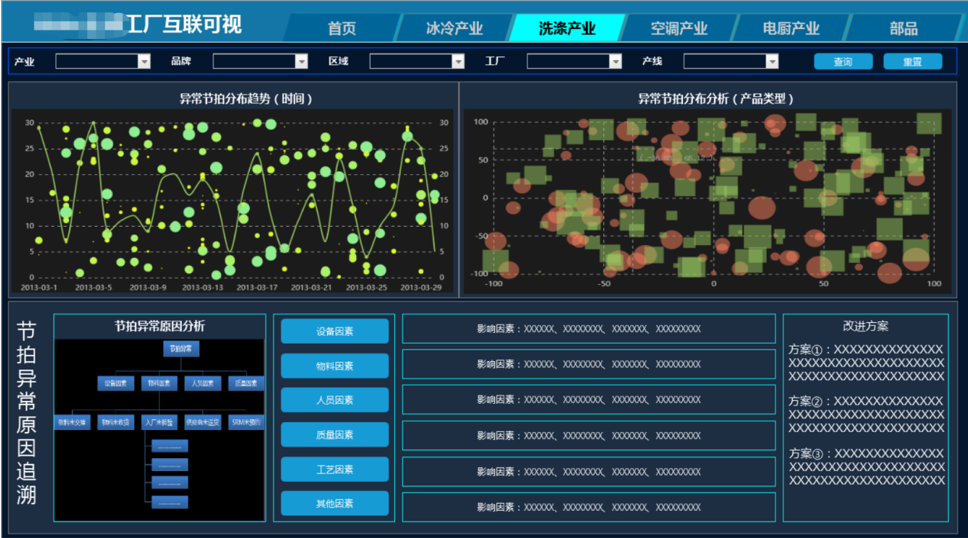Open the 冰冷产业 tab
Image resolution: width=968 pixels, height=538 pixels.
(x=455, y=28)
